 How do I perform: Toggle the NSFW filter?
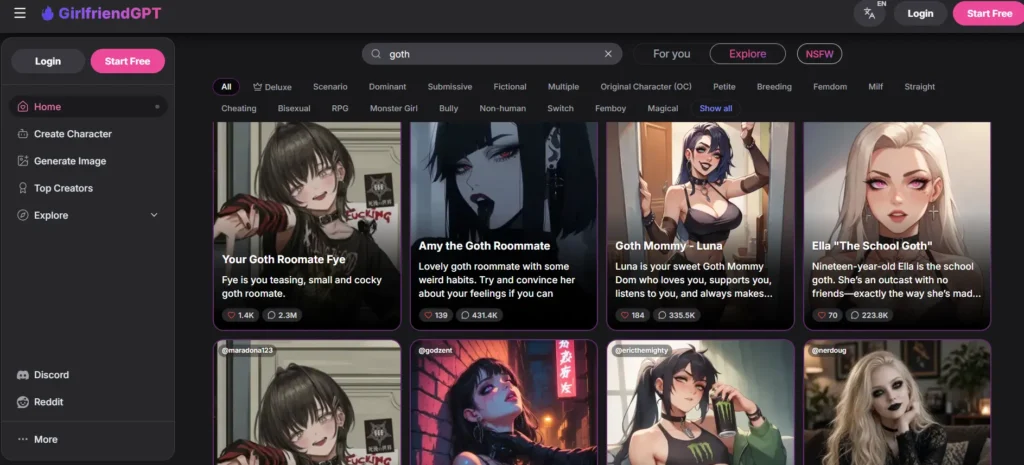819,54
